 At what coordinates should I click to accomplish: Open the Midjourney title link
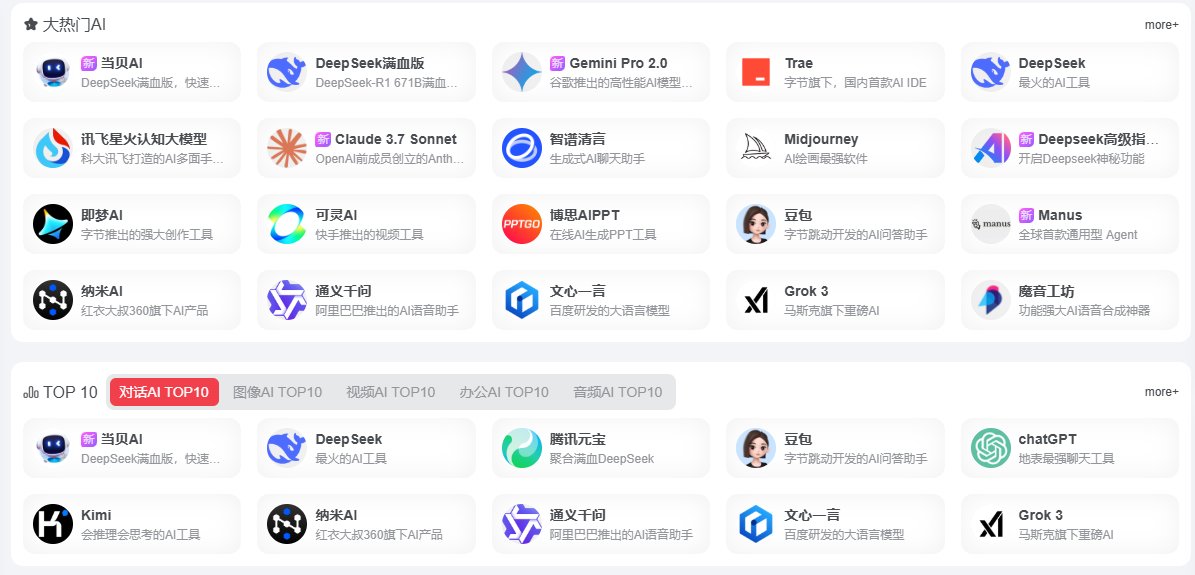coord(821,139)
